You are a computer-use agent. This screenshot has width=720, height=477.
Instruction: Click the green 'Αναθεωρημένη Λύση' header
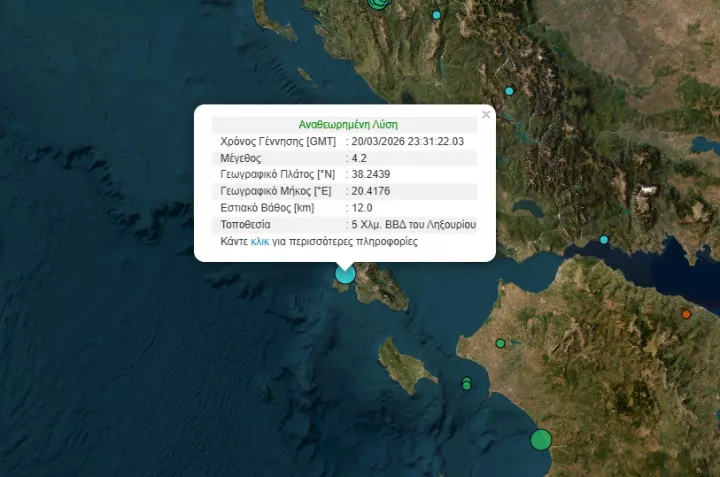(x=348, y=125)
